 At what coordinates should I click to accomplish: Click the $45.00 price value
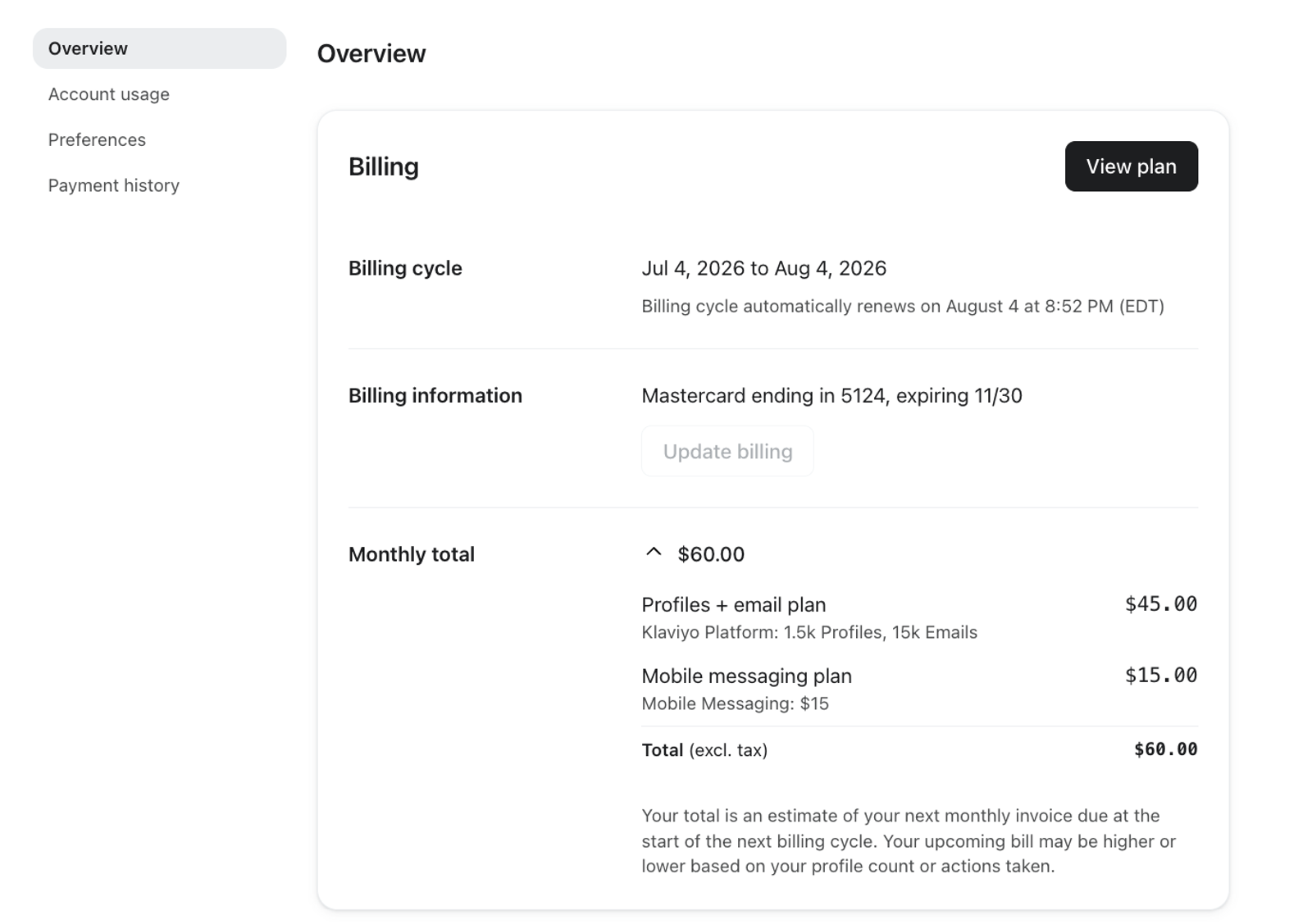tap(1161, 604)
